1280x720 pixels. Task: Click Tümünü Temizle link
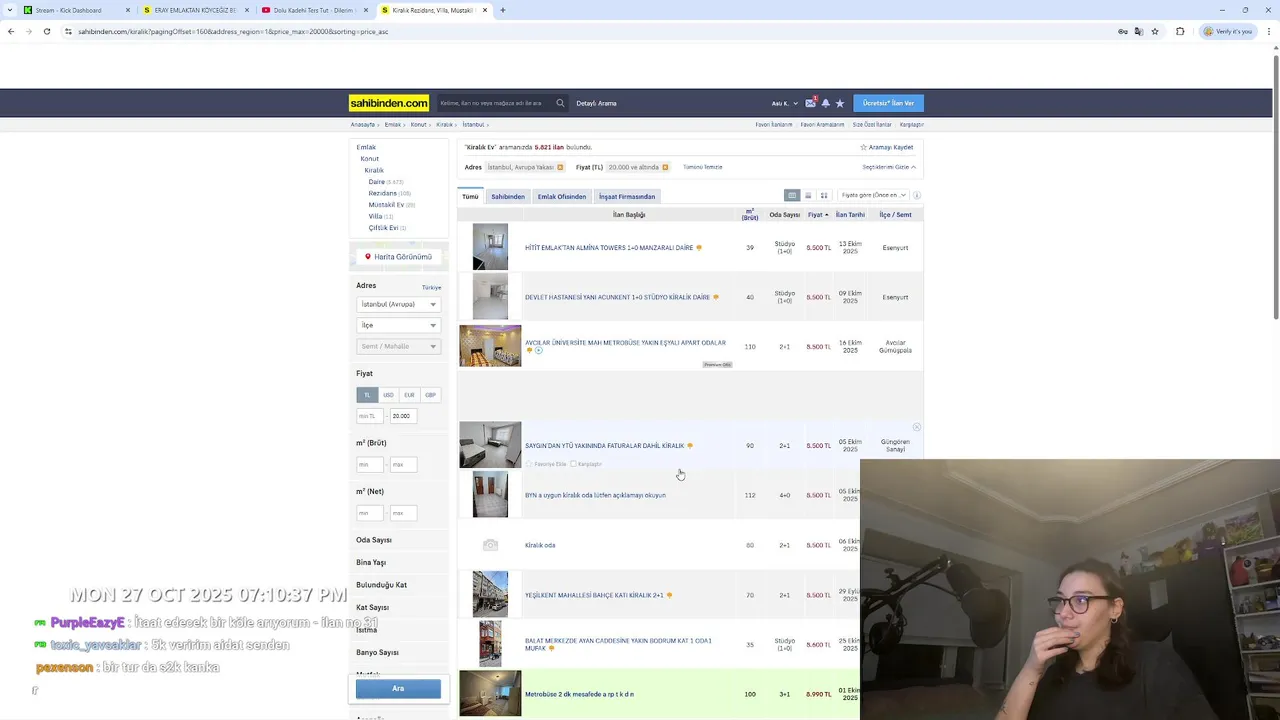pyautogui.click(x=703, y=167)
